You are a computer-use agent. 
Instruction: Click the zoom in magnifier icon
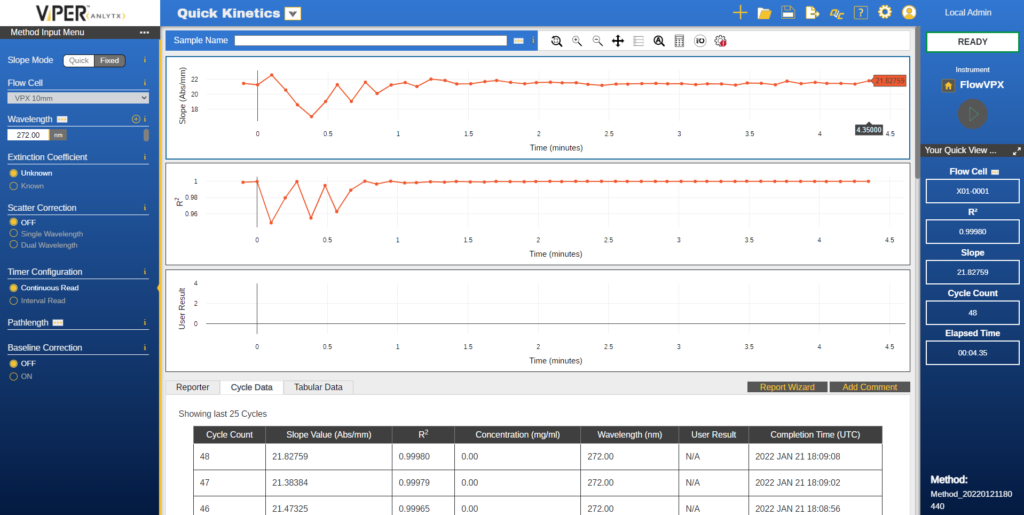click(x=577, y=41)
